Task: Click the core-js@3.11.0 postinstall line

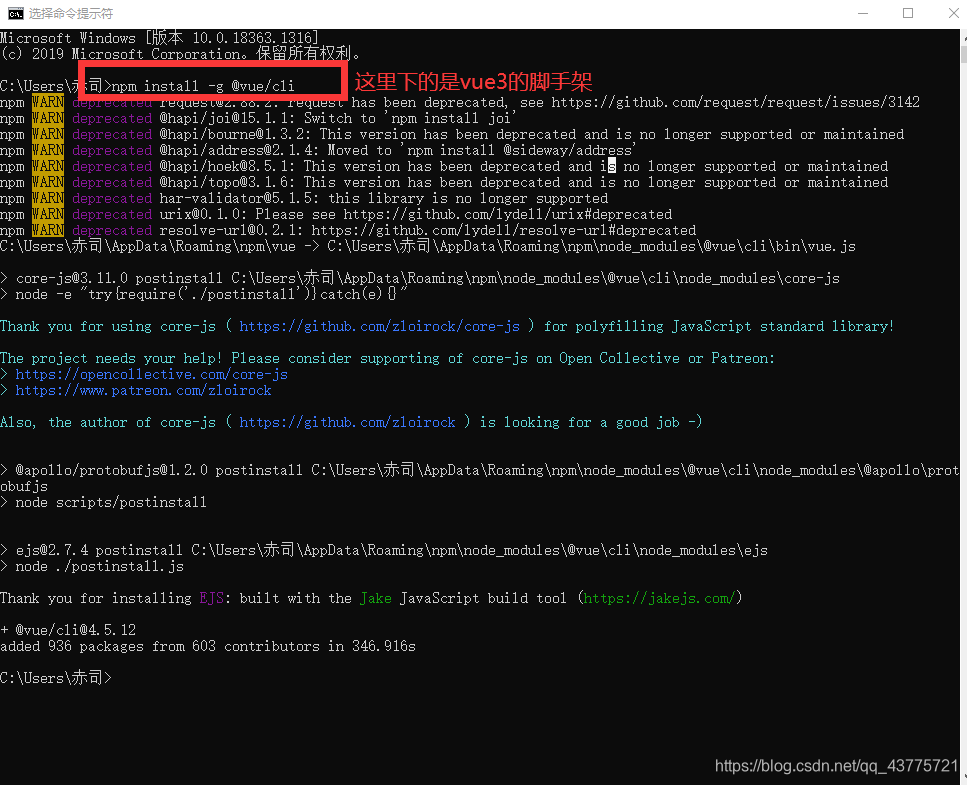Action: click(420, 278)
